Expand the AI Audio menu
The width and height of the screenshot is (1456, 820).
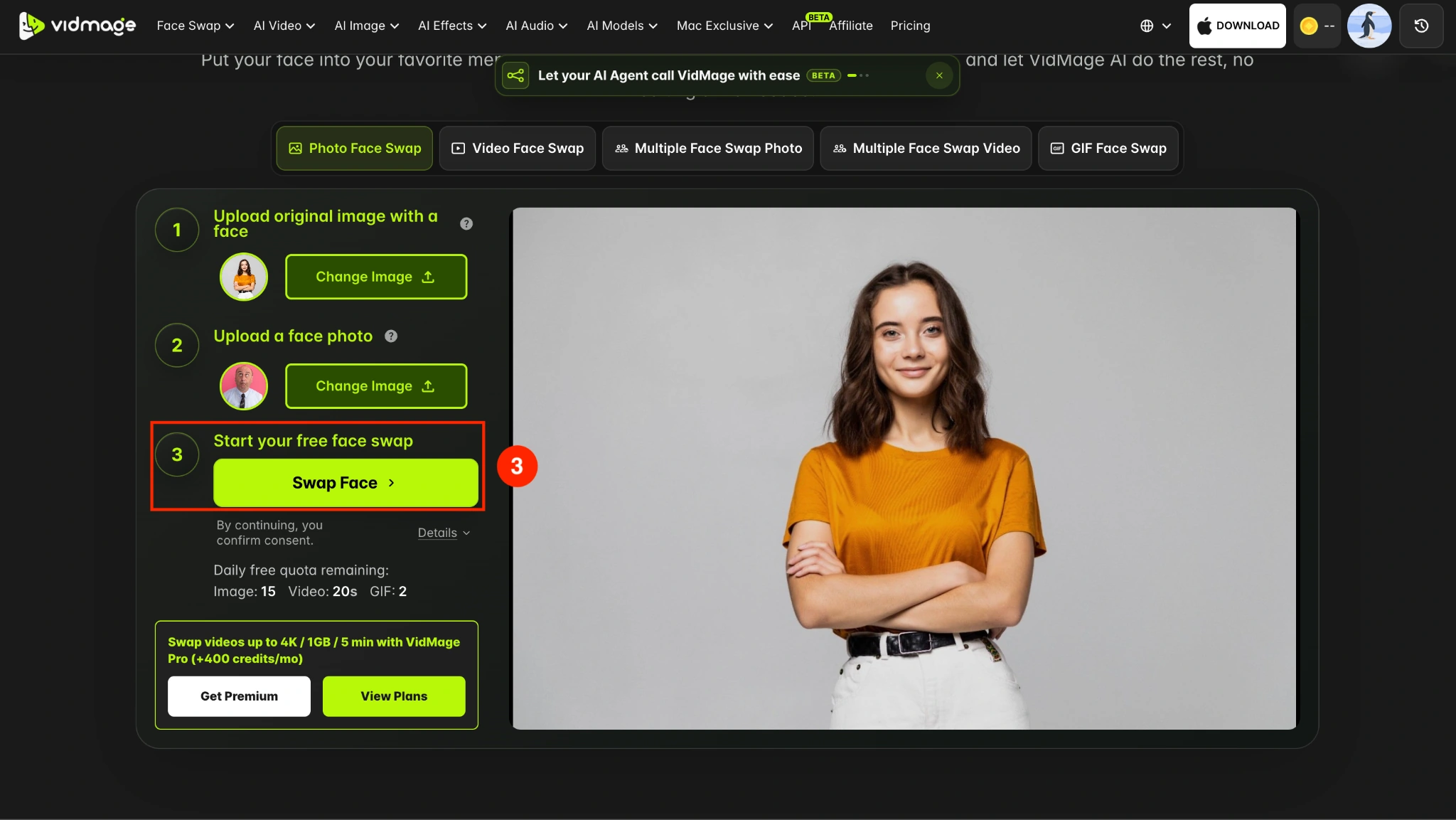click(536, 26)
